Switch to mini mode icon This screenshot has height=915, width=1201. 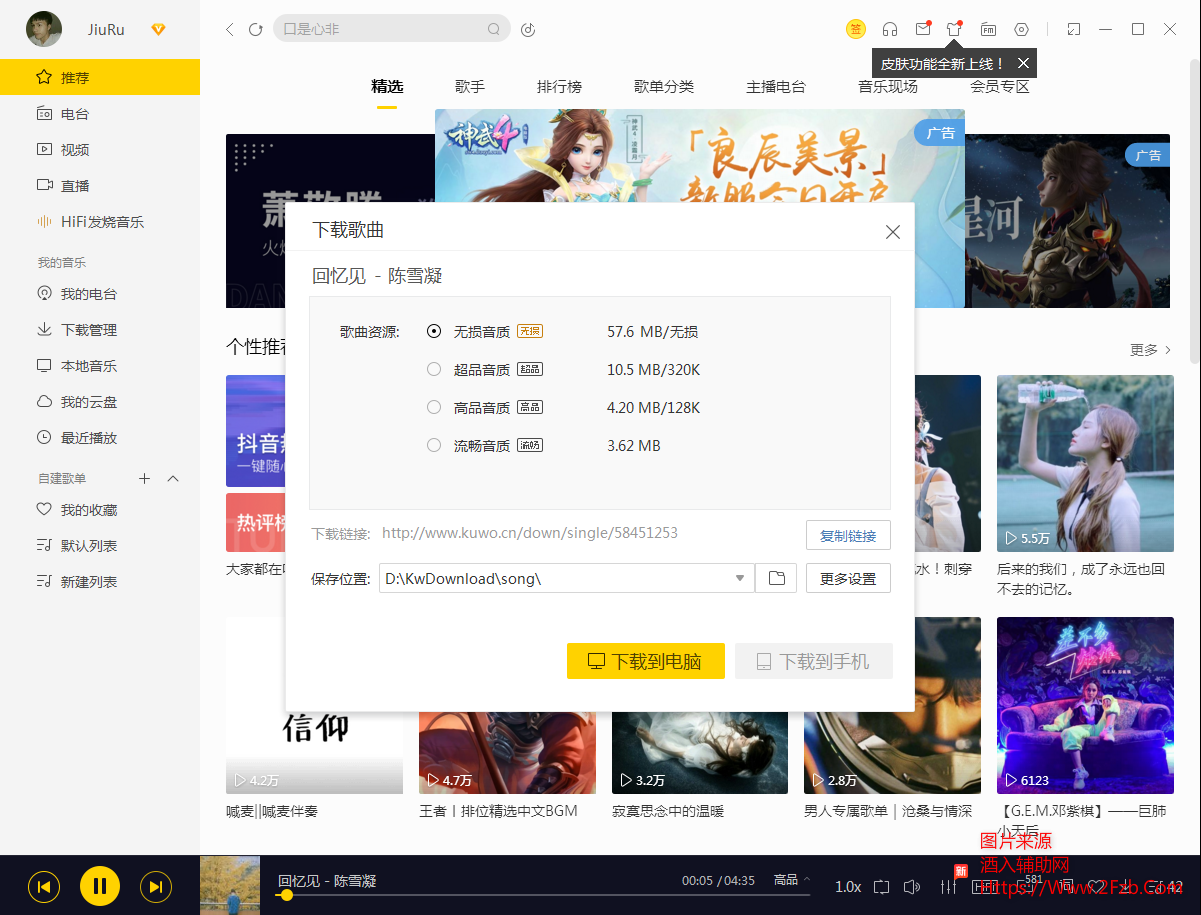point(1073,29)
